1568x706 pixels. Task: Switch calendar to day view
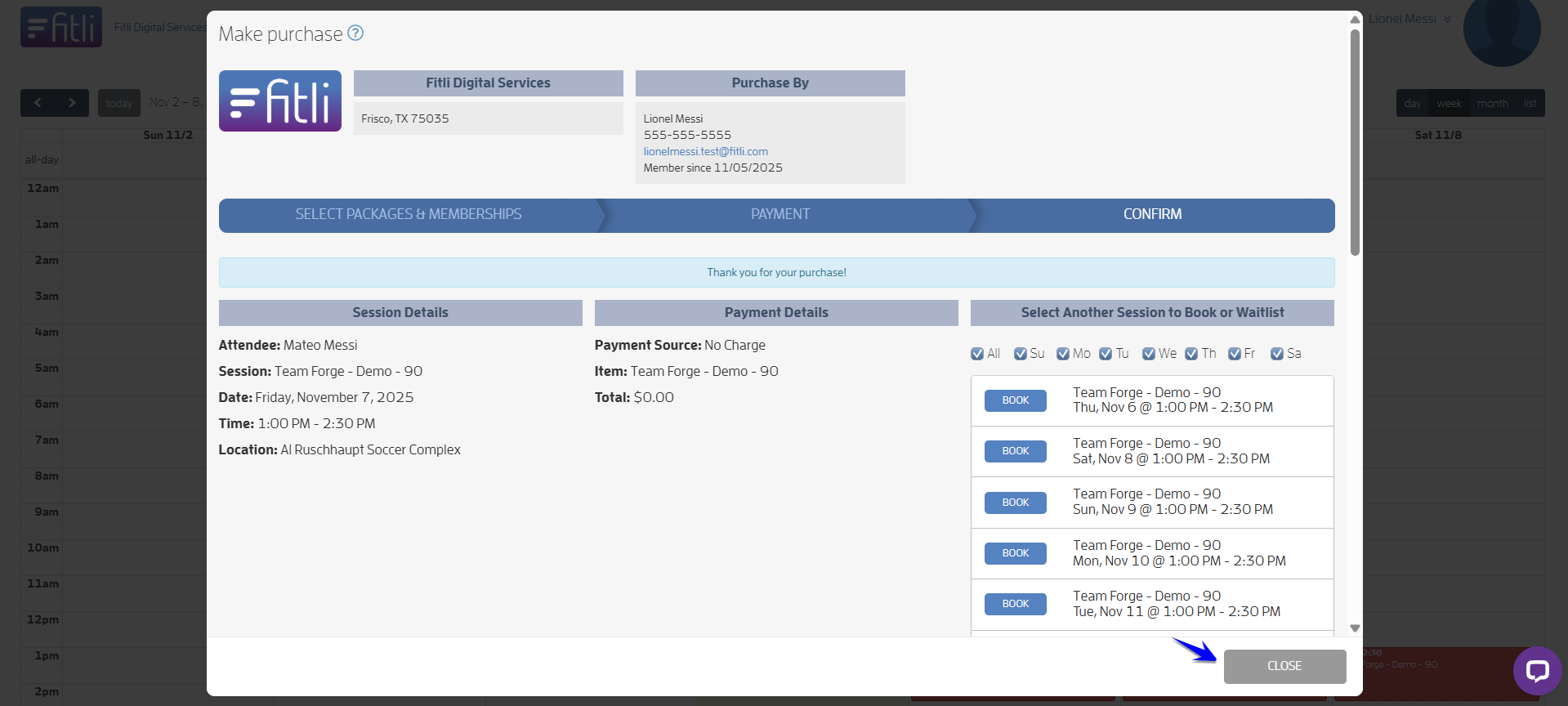click(1413, 103)
